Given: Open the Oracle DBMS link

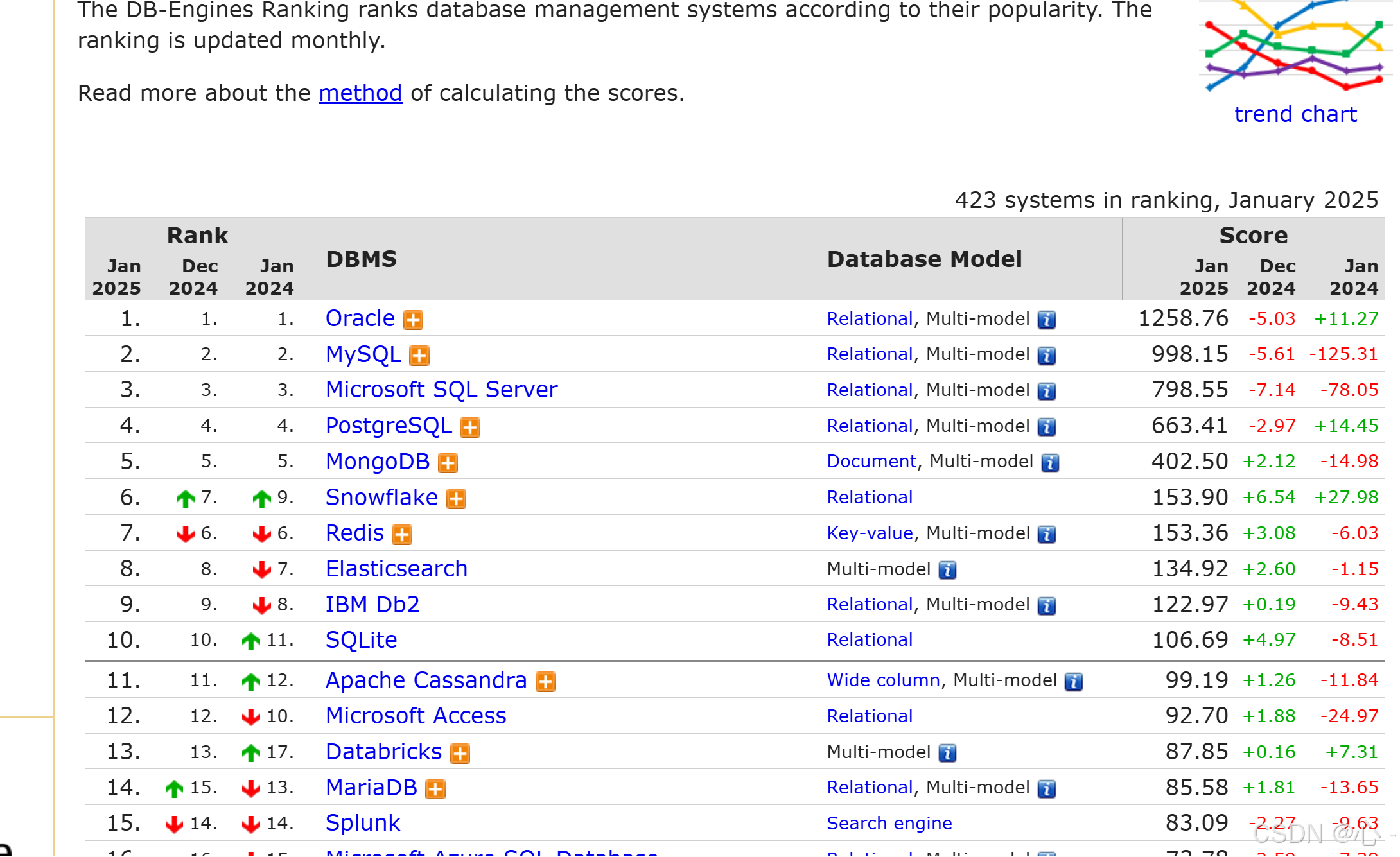Looking at the screenshot, I should 360,318.
